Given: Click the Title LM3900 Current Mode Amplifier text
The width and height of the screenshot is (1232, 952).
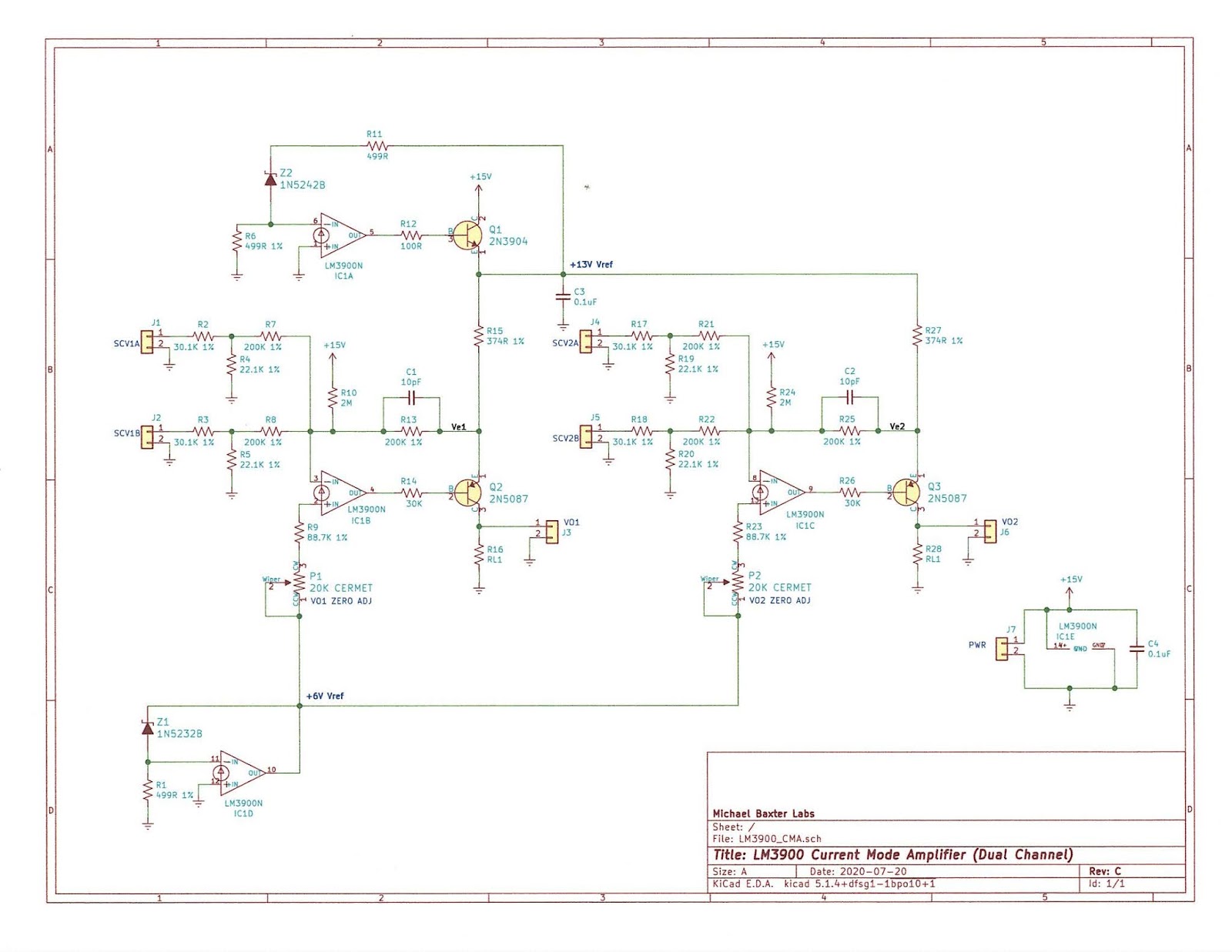Looking at the screenshot, I should click(x=893, y=853).
